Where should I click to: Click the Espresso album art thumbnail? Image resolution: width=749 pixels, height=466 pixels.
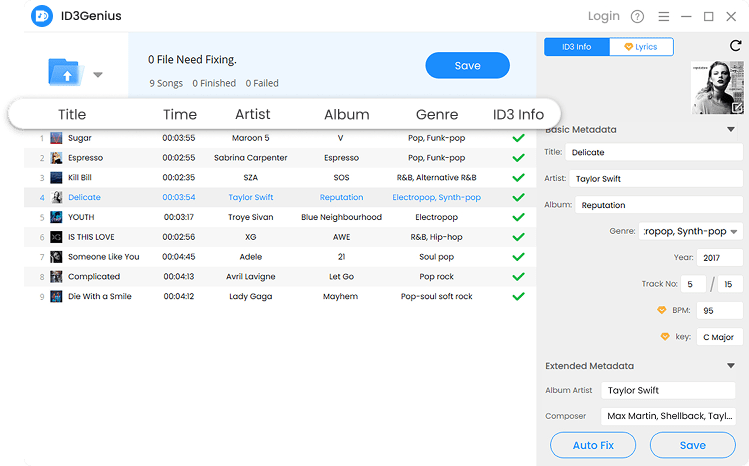(56, 158)
